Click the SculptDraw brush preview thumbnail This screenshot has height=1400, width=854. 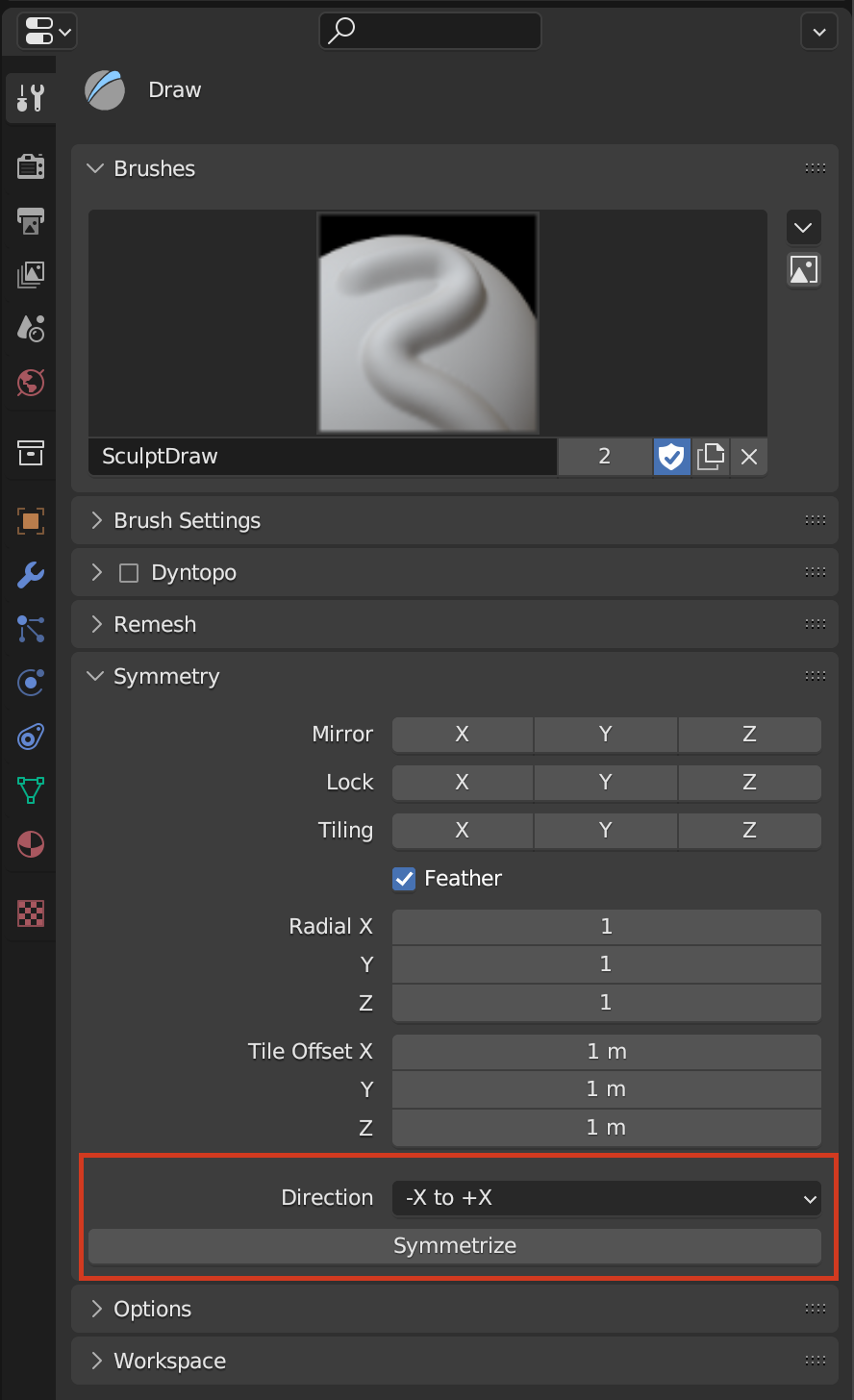[x=427, y=322]
